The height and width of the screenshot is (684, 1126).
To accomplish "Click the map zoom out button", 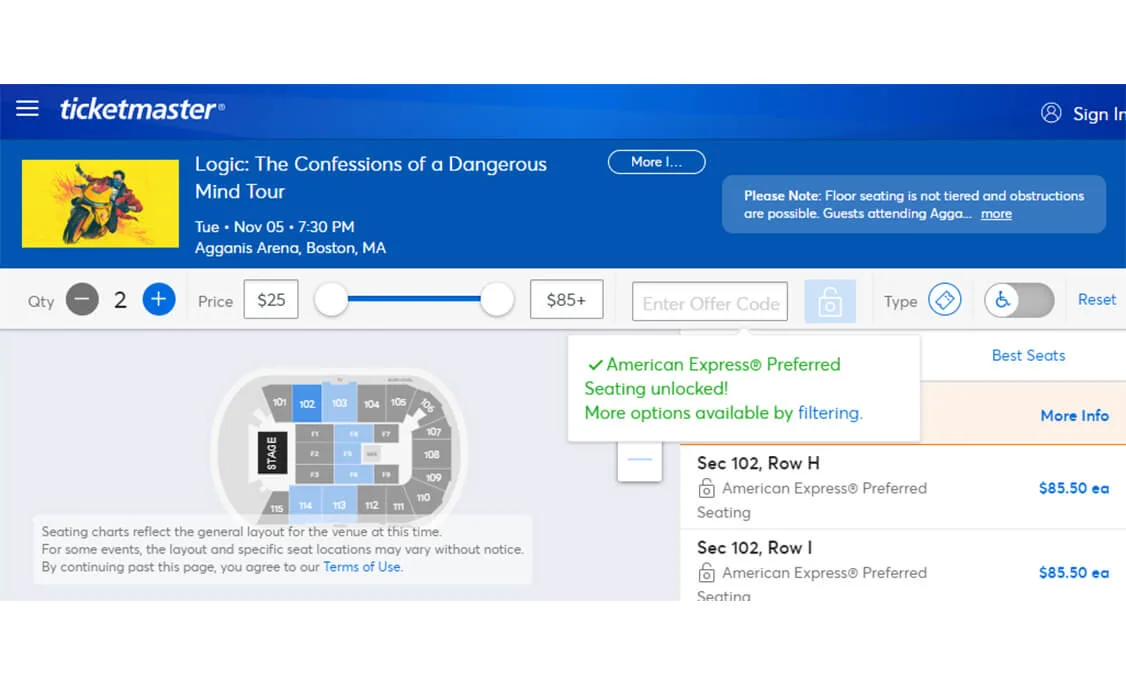I will click(x=639, y=460).
